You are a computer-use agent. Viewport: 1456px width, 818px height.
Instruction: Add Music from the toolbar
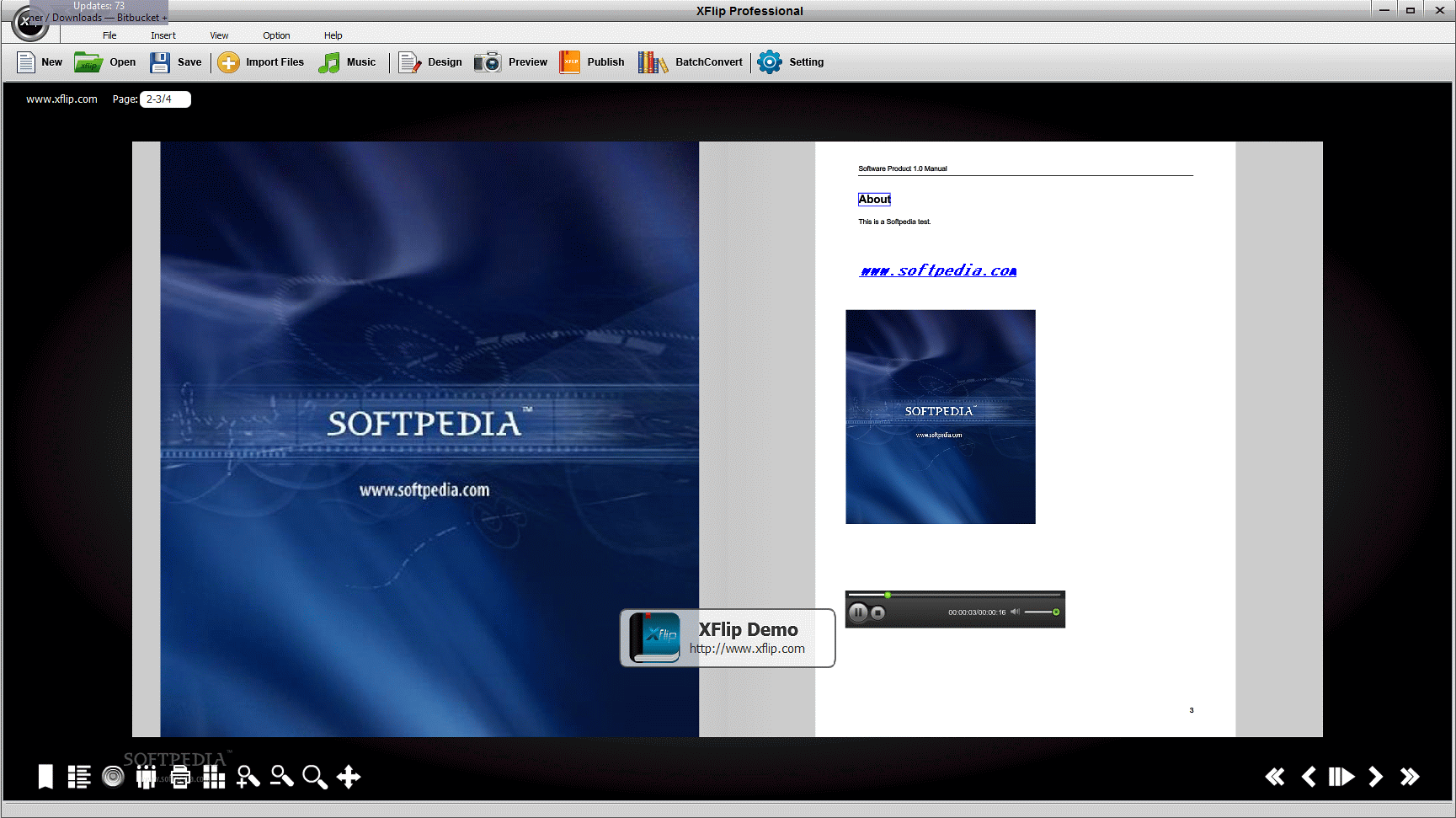pyautogui.click(x=347, y=62)
